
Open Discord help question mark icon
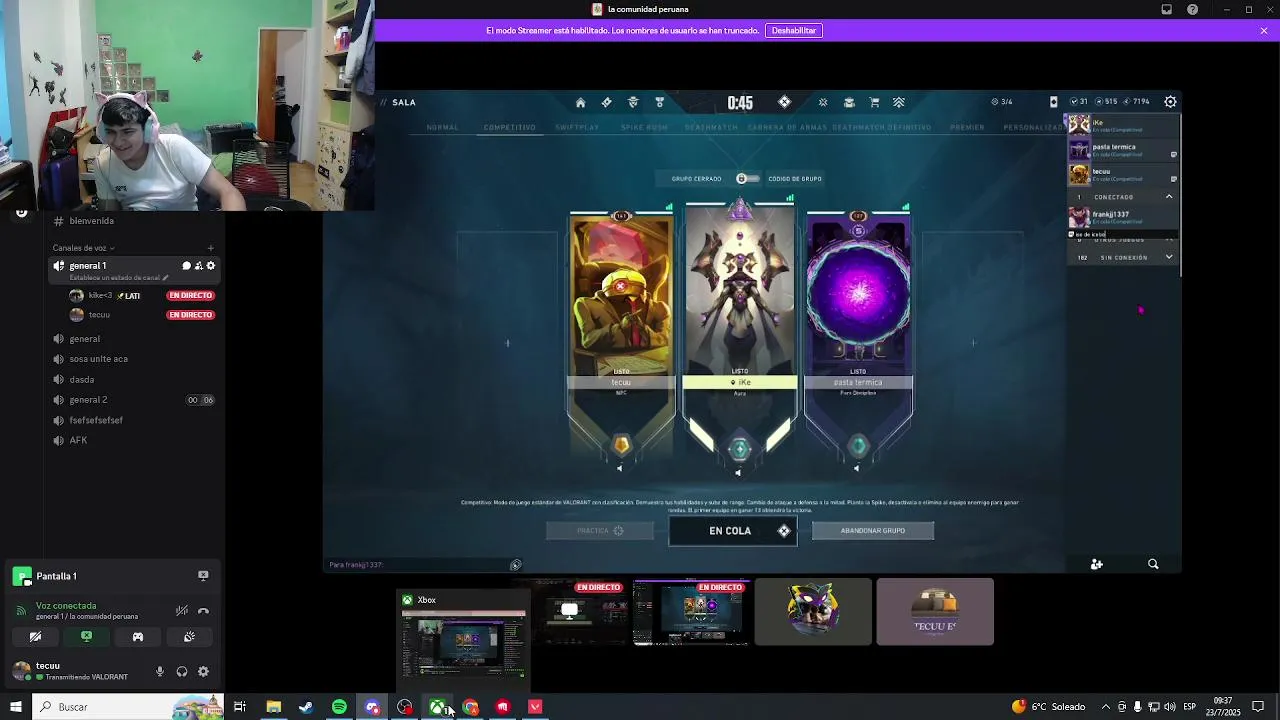tap(1192, 9)
